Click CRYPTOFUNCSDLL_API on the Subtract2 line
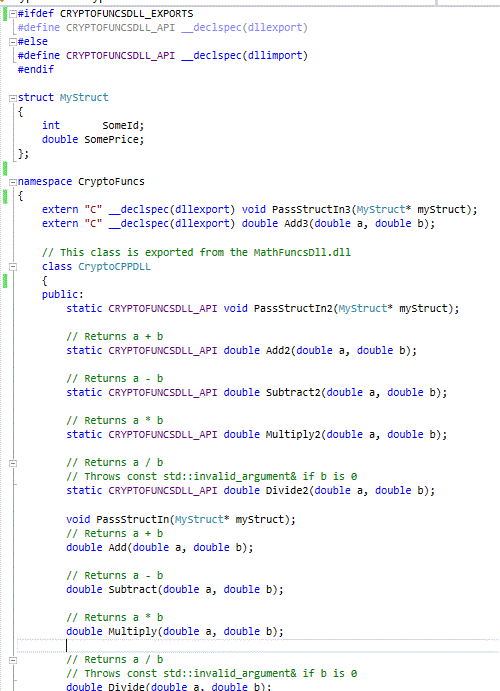The image size is (500, 691). [x=163, y=392]
